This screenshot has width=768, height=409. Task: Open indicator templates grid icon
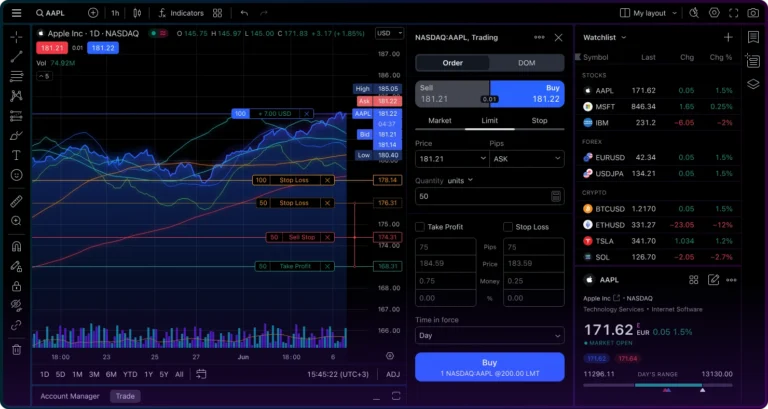[217, 13]
